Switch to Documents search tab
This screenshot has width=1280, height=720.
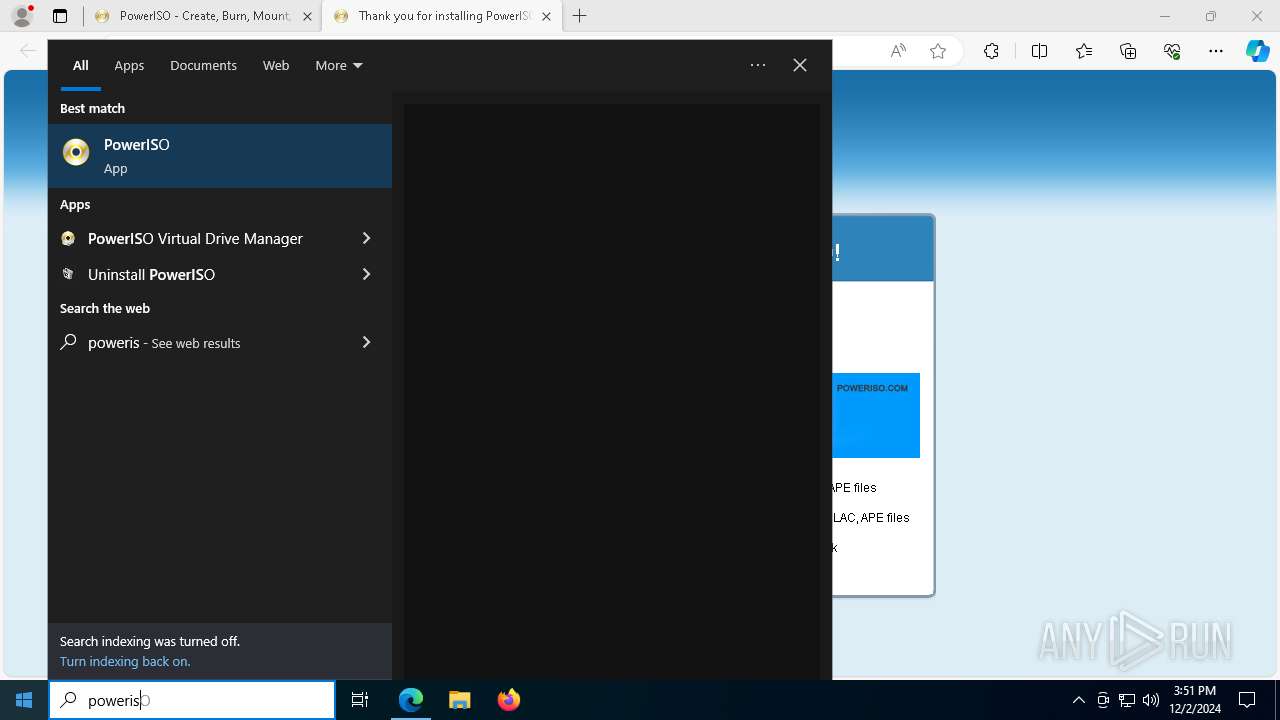203,65
